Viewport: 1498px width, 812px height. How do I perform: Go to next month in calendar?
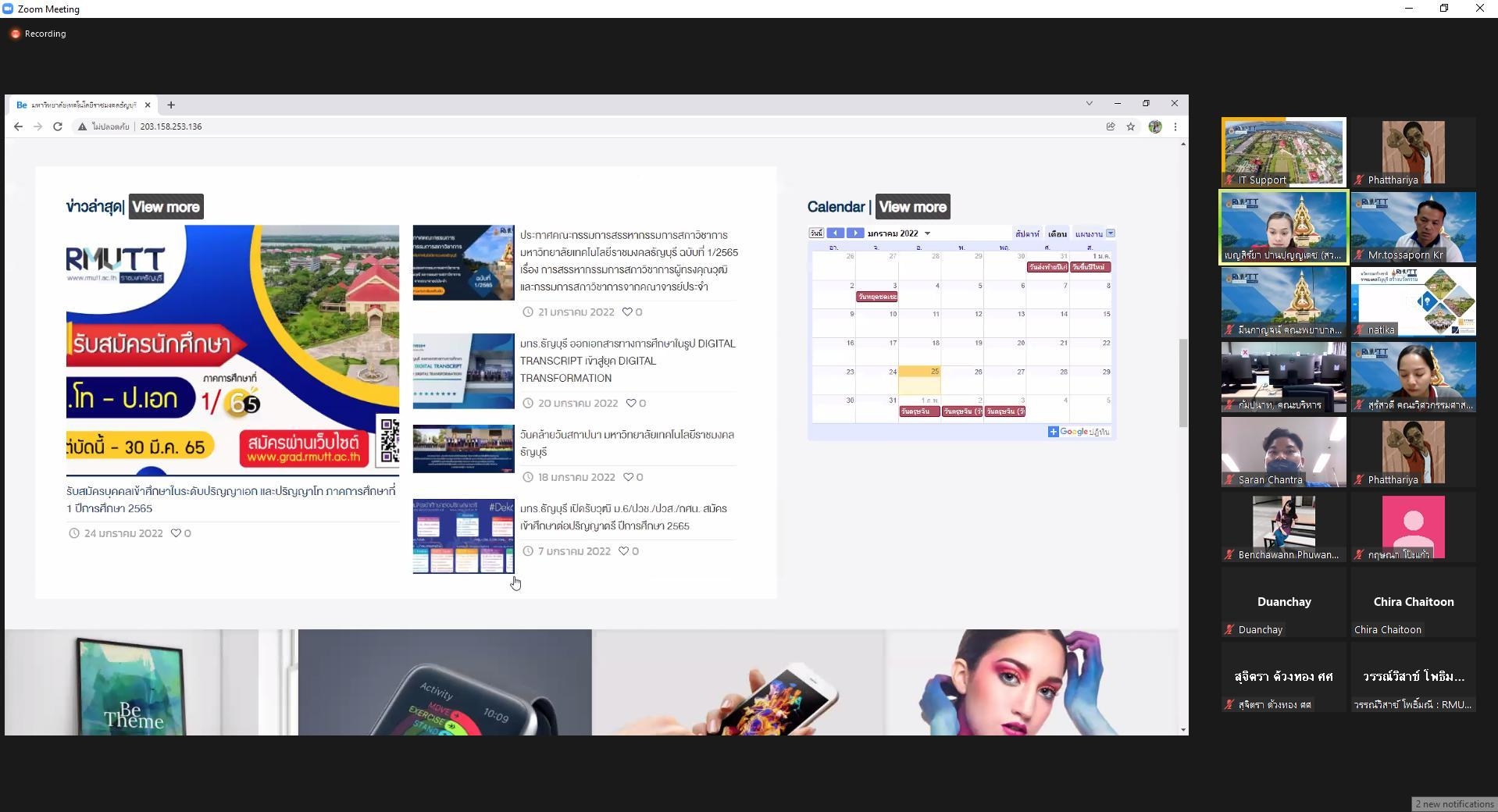[855, 233]
